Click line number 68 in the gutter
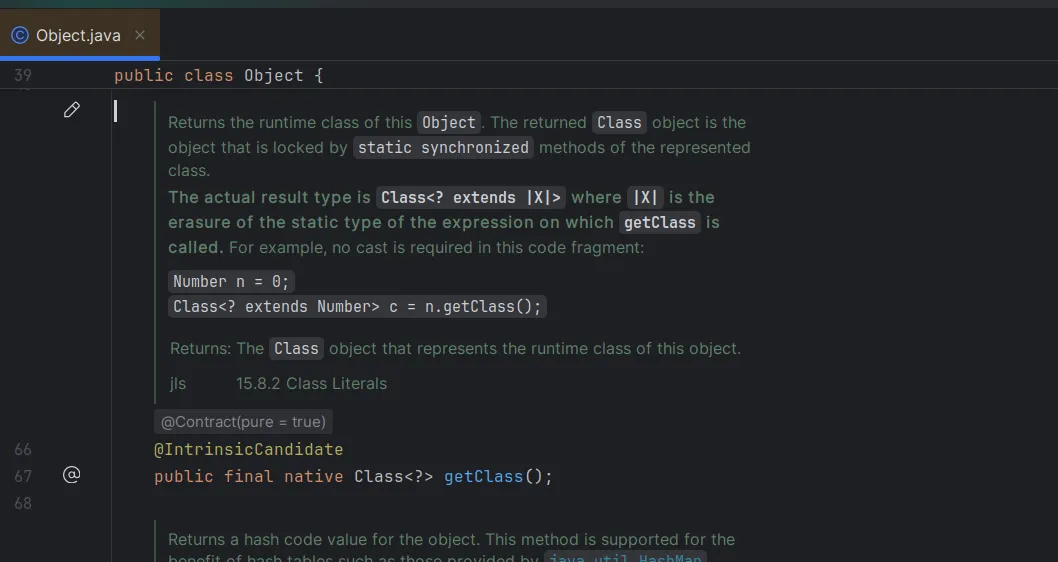The image size is (1058, 562). coord(23,503)
